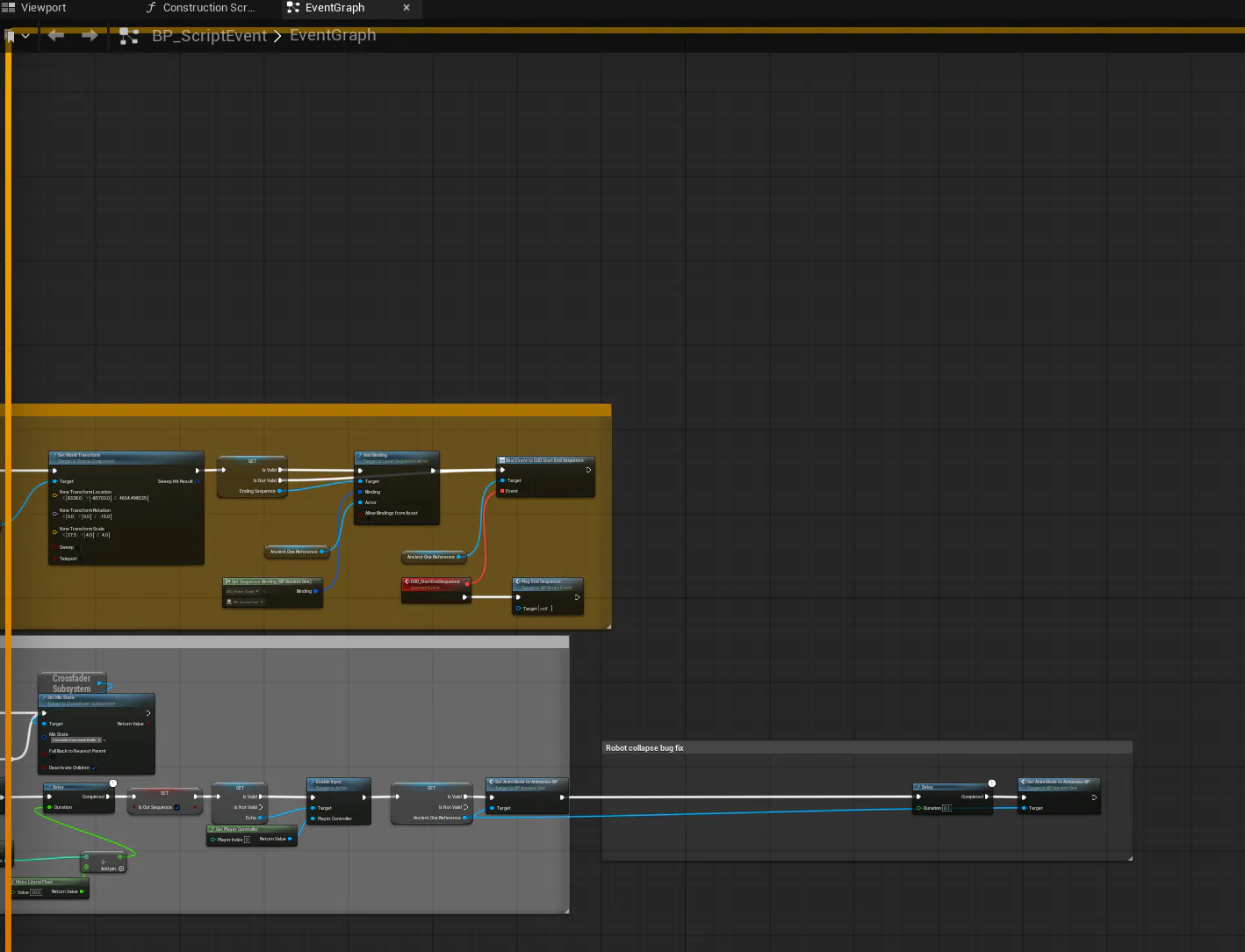Click the blueprint graph icon beside BP_ScriptEvent
Viewport: 1245px width, 952px height.
[129, 36]
